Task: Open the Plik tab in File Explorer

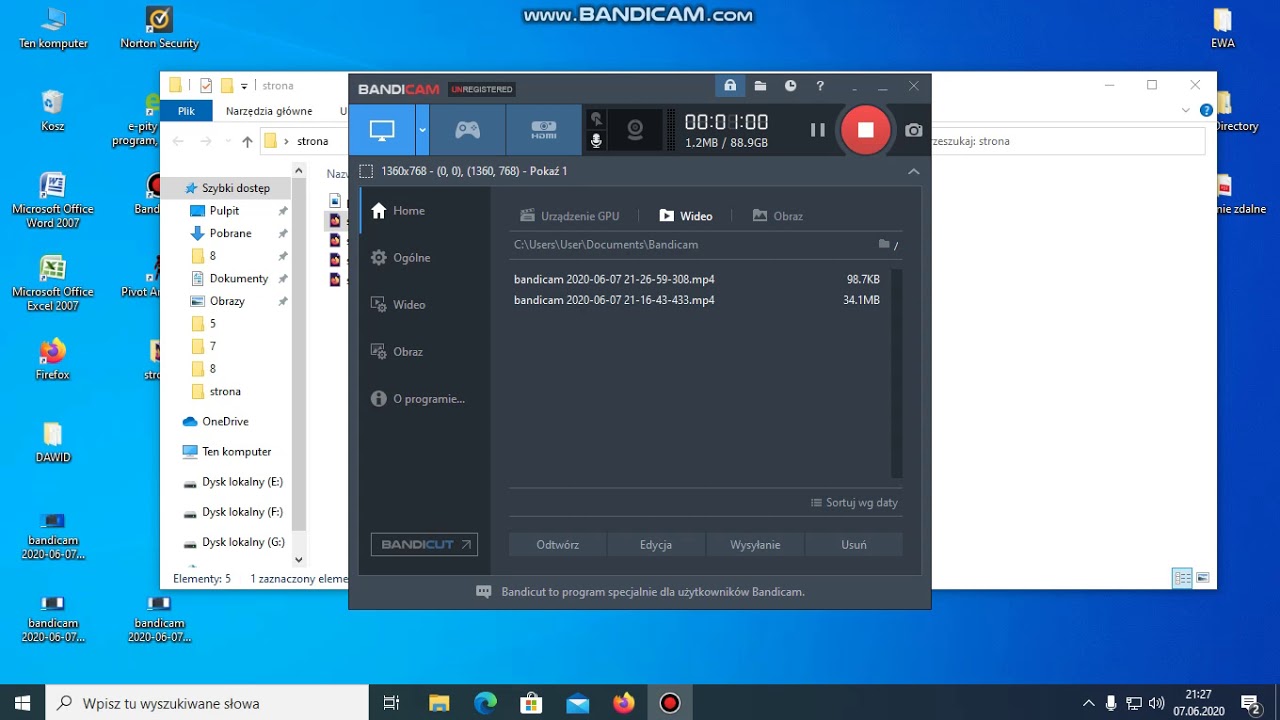Action: (186, 111)
